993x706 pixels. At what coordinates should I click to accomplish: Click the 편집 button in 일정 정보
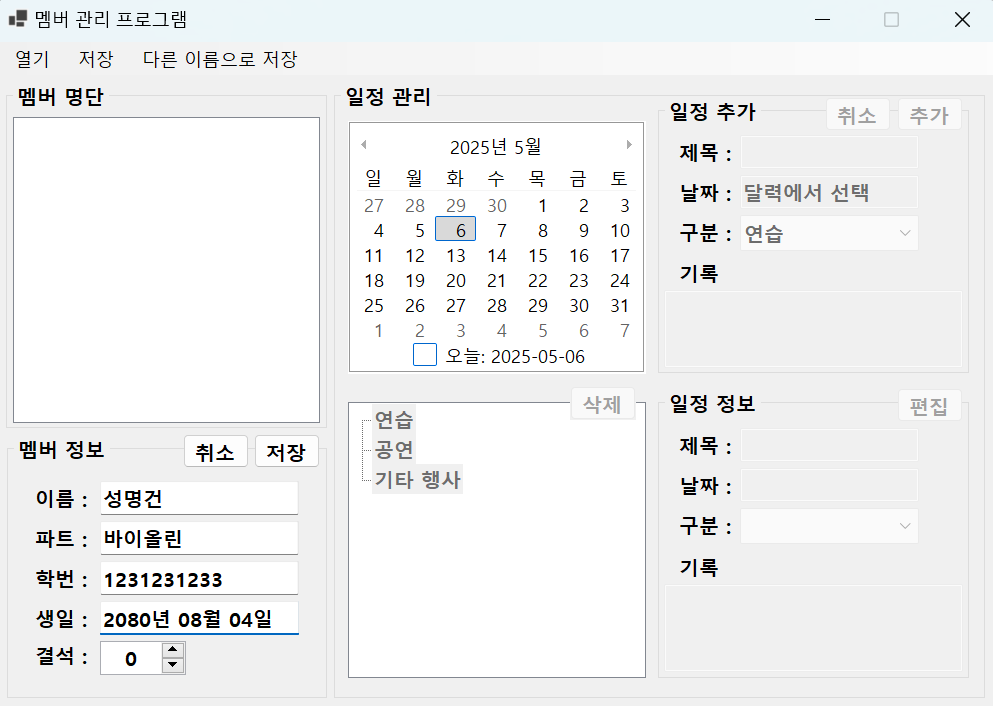click(929, 405)
